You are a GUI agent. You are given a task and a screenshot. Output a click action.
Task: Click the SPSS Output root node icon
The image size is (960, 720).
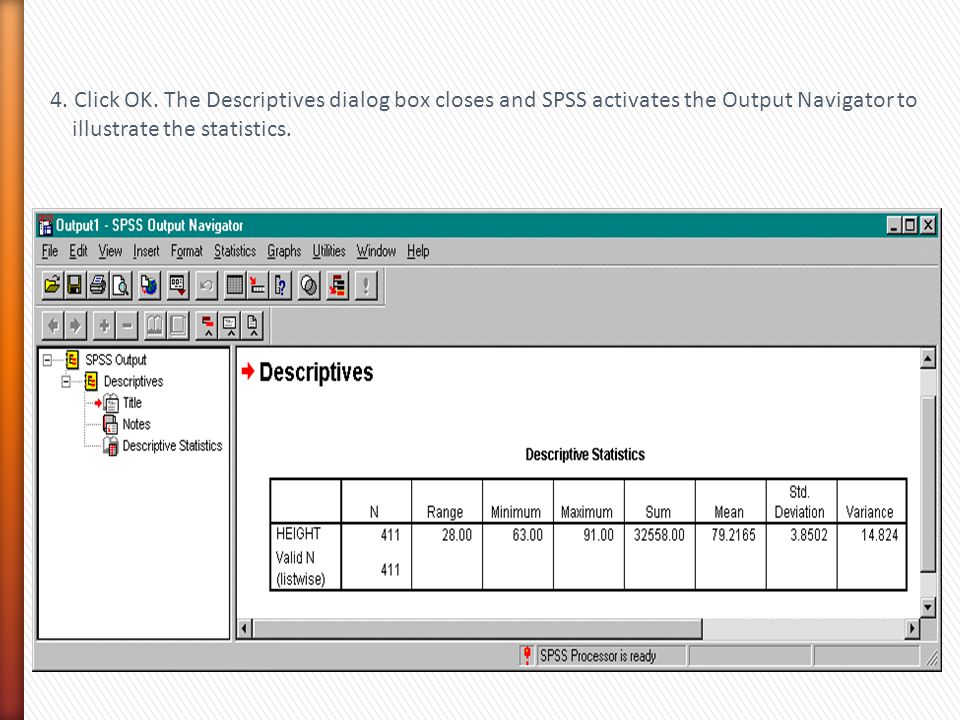click(x=72, y=360)
